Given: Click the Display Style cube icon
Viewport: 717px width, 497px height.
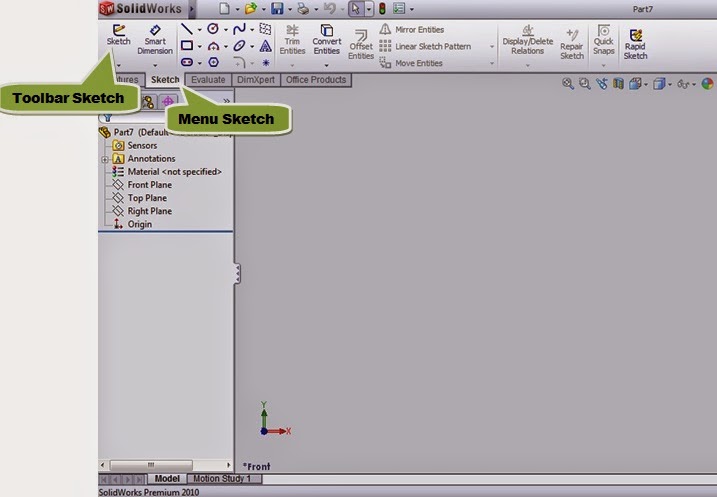Looking at the screenshot, I should (x=659, y=84).
